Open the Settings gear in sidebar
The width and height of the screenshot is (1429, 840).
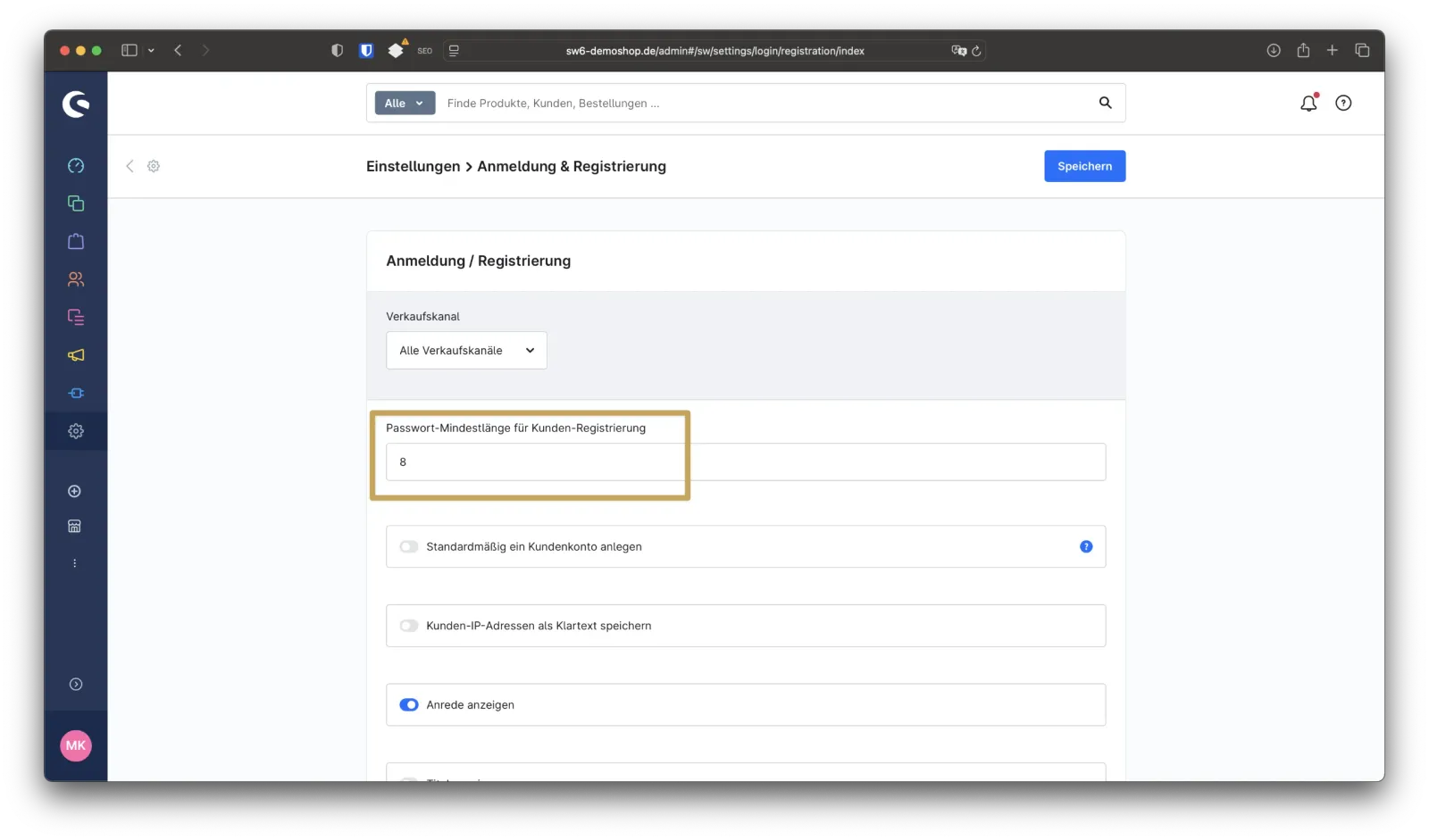tap(76, 431)
